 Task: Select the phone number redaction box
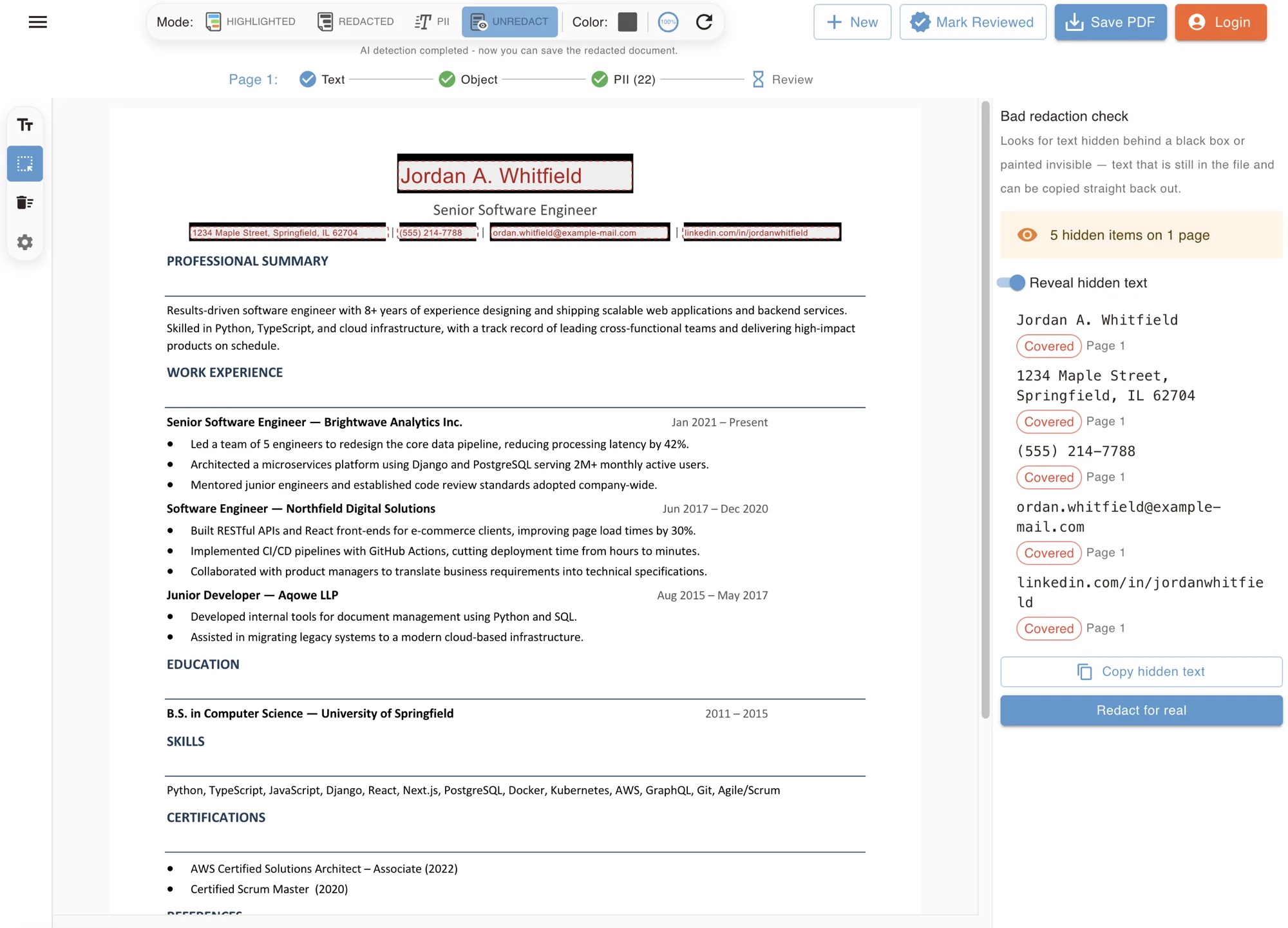(438, 232)
